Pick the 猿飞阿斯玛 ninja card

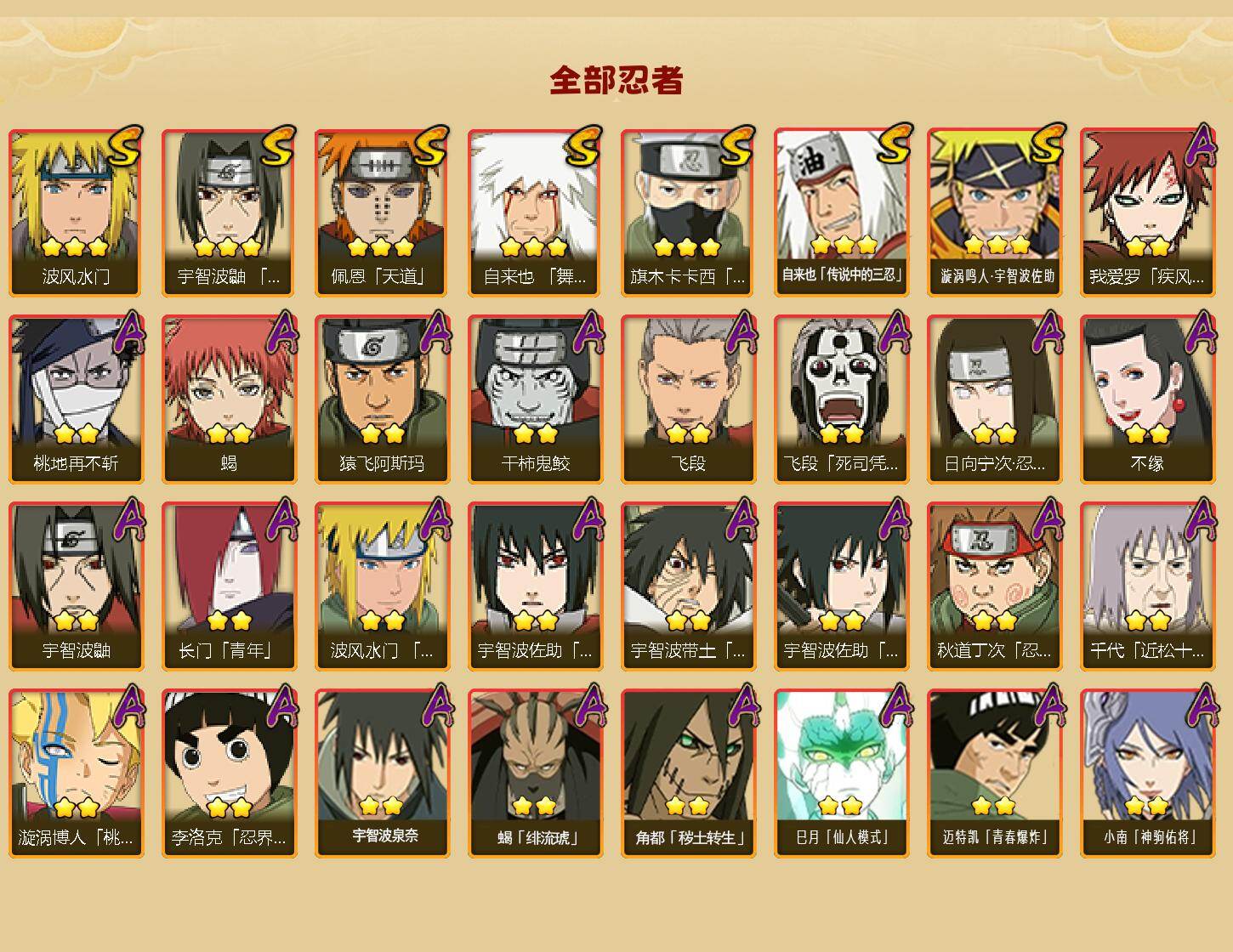(x=383, y=399)
